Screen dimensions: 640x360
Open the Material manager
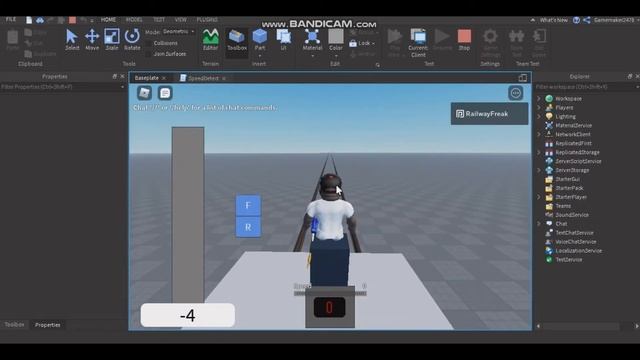pyautogui.click(x=312, y=40)
